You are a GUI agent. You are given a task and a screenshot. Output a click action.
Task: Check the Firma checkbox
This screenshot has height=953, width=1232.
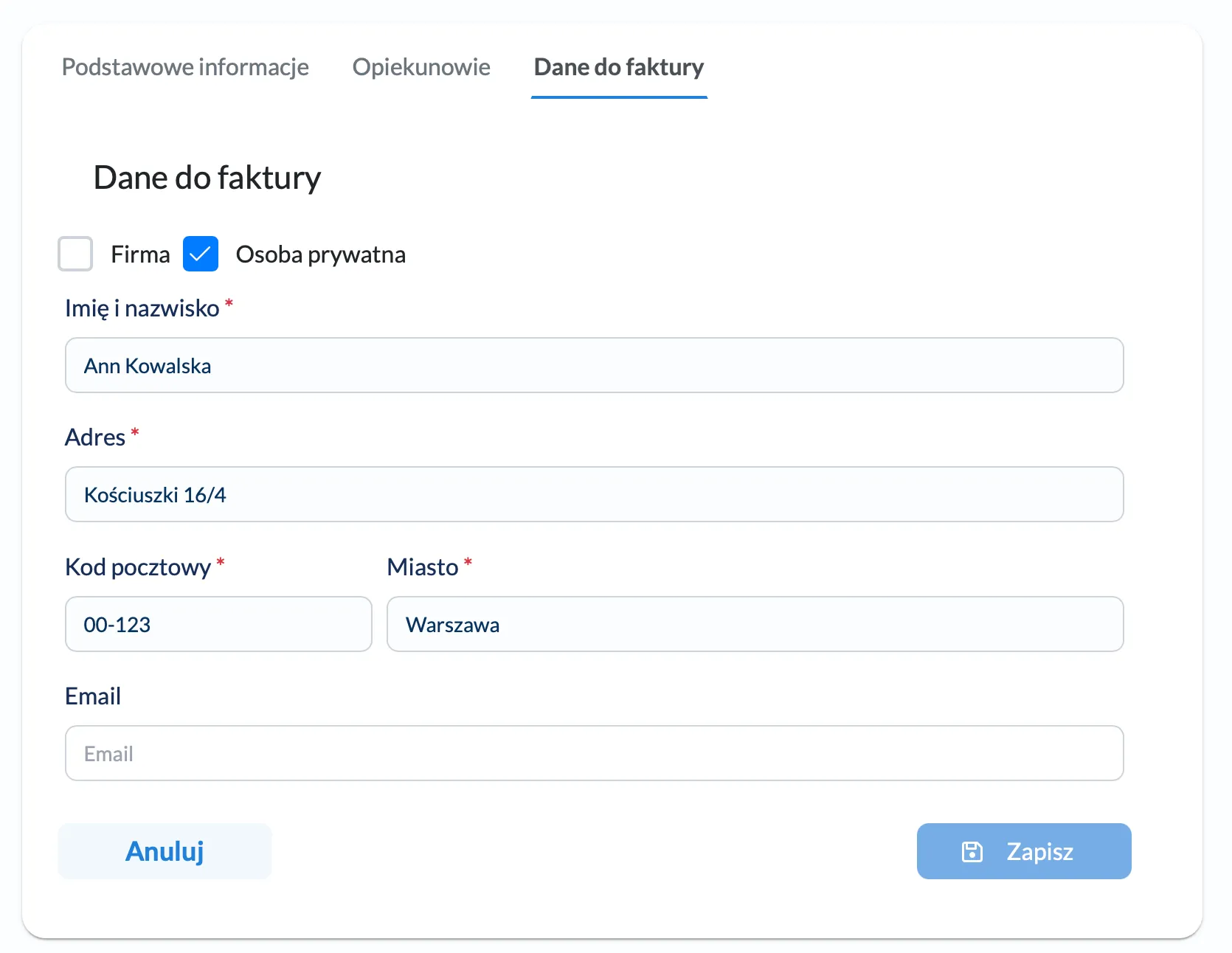[75, 254]
